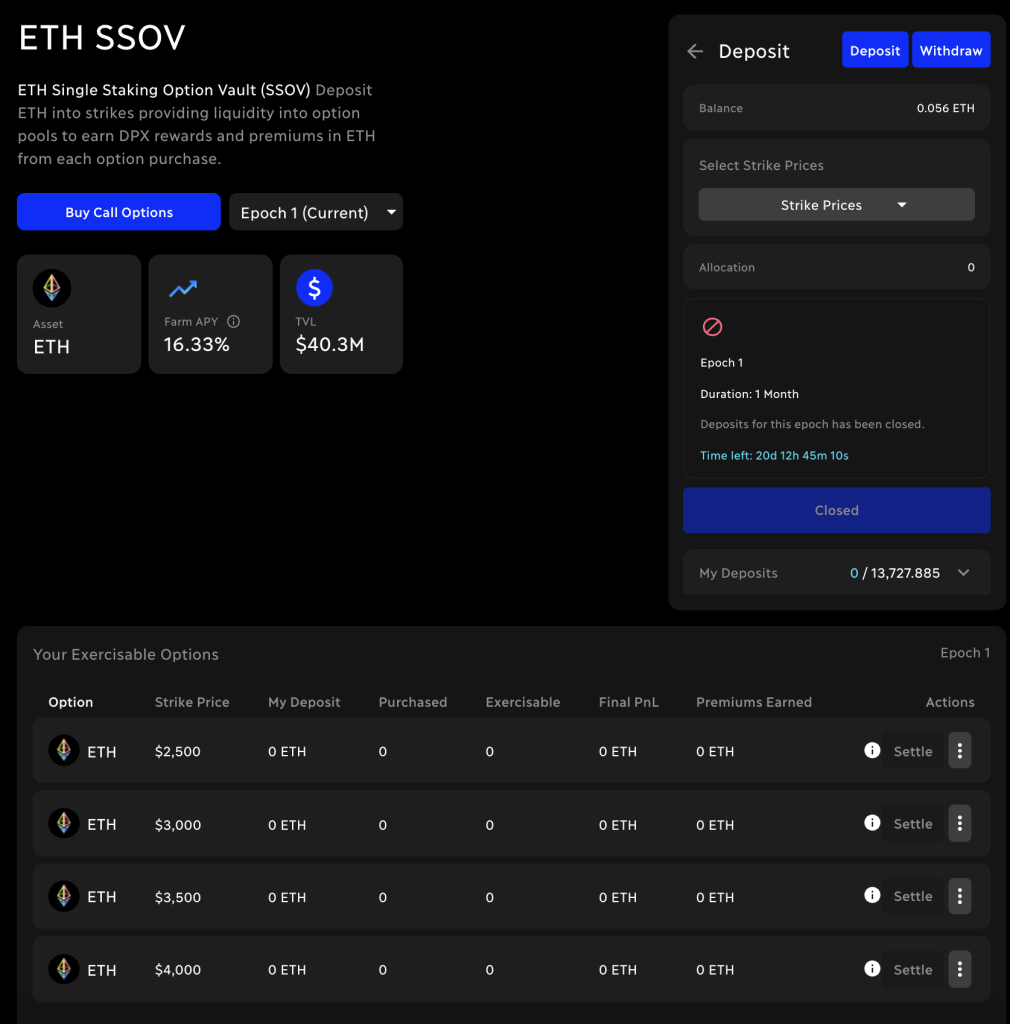Click the Farm APY info icon

pos(234,321)
